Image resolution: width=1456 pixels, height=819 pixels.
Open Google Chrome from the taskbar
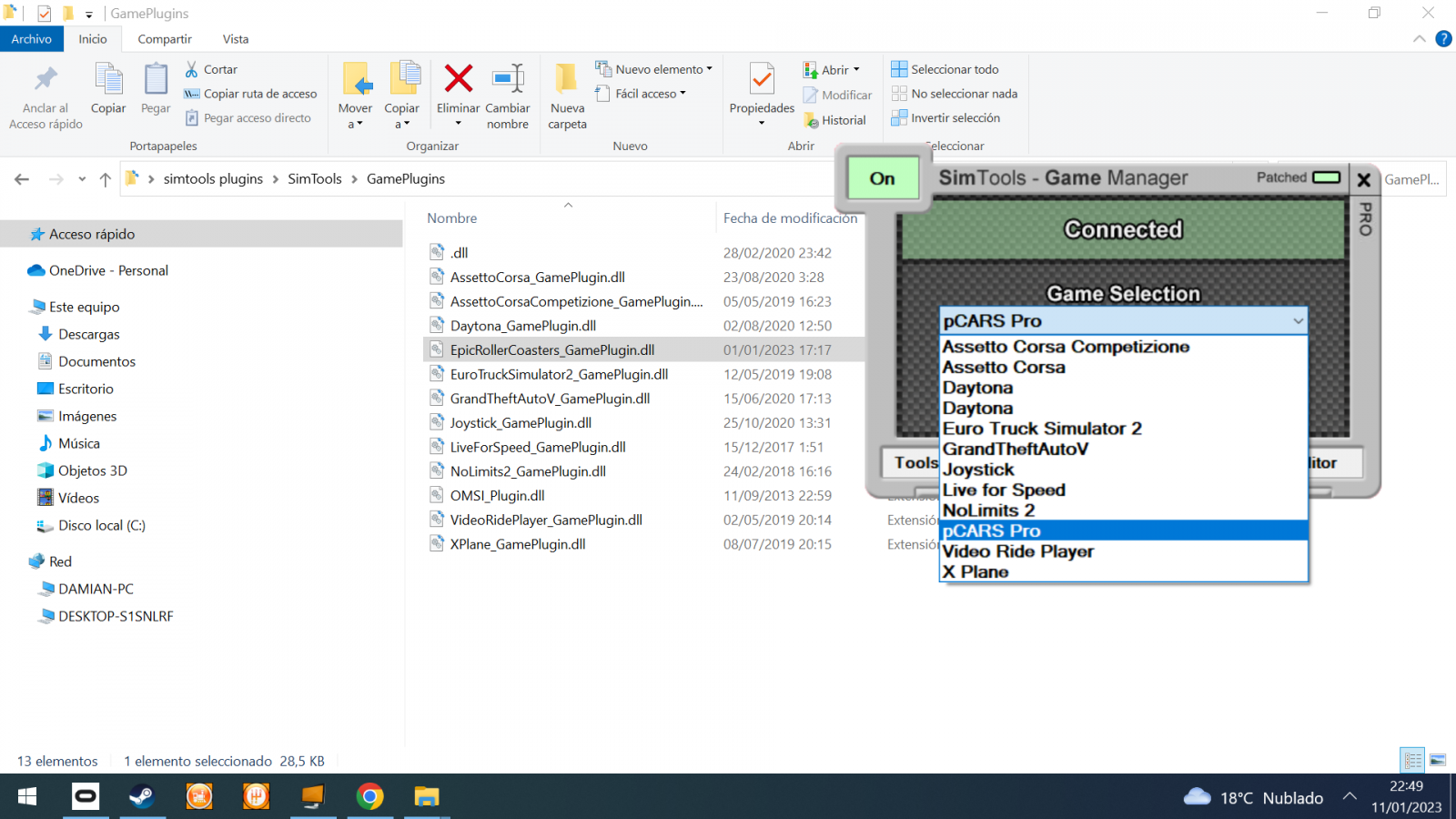pyautogui.click(x=369, y=797)
